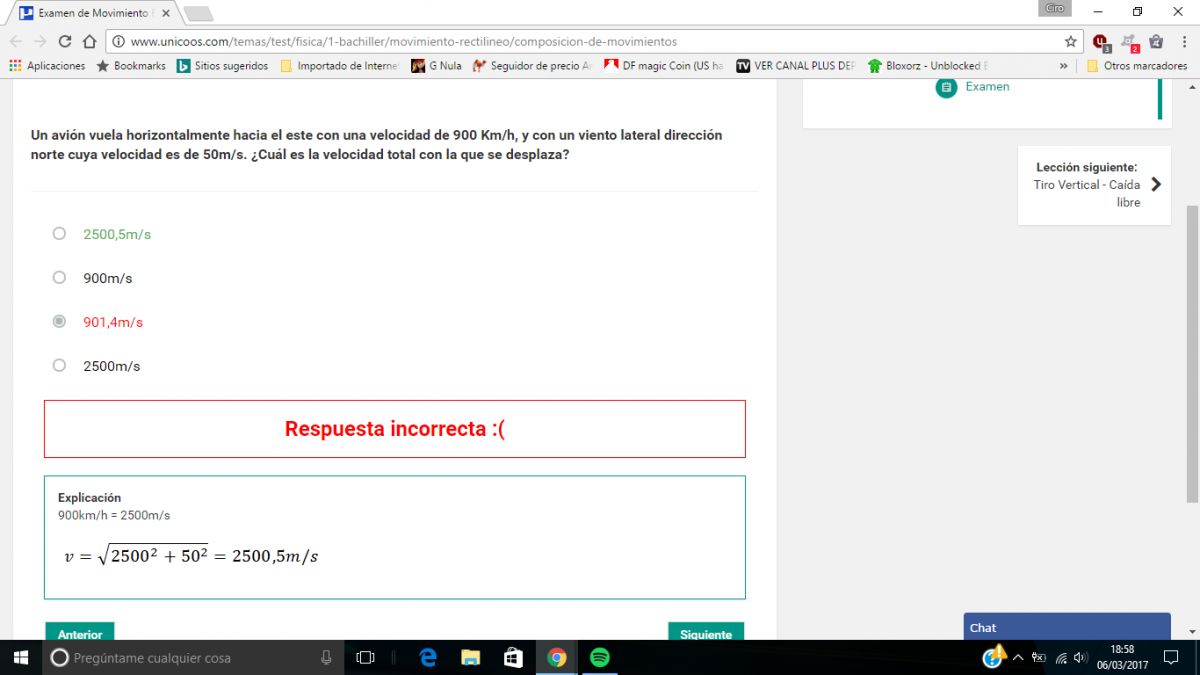Image resolution: width=1200 pixels, height=675 pixels.
Task: Select the 2500m/s radio button
Action: (59, 366)
